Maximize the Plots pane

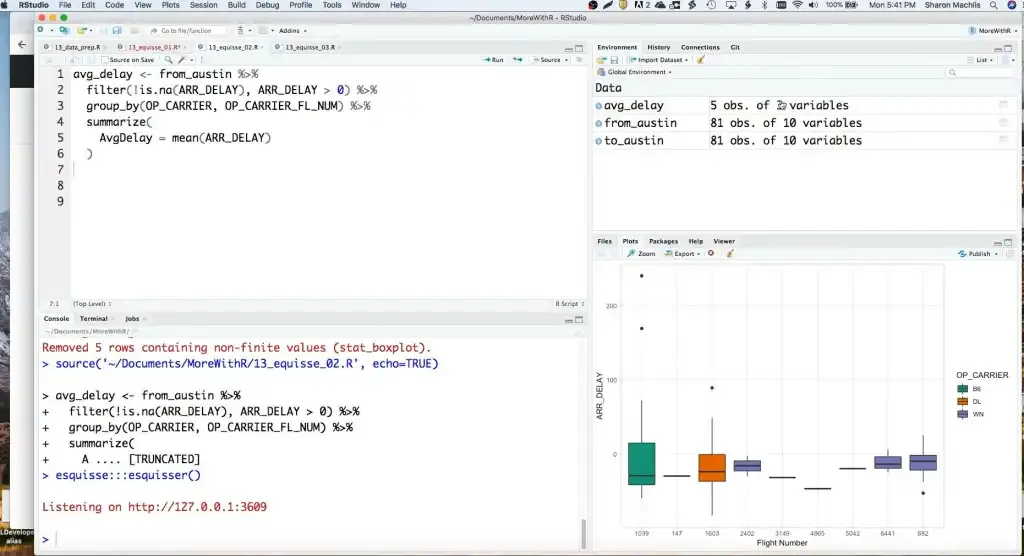[x=1008, y=242]
